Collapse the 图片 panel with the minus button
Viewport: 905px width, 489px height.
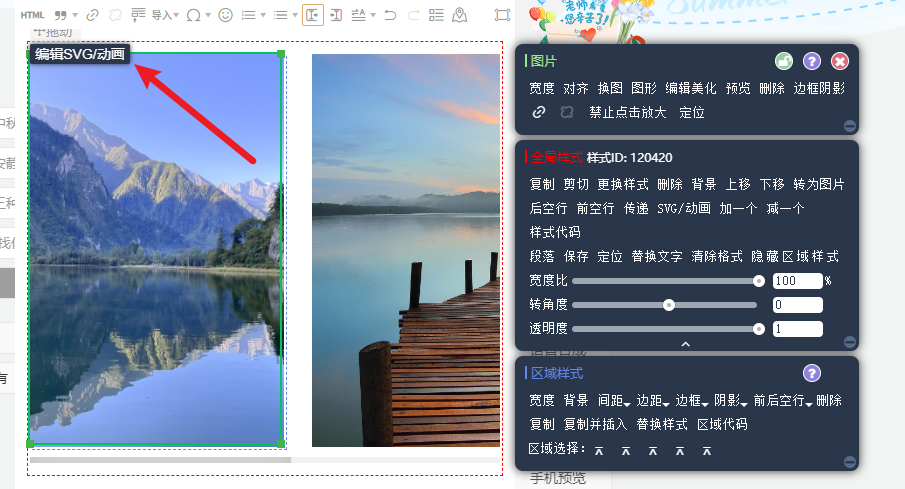point(850,126)
